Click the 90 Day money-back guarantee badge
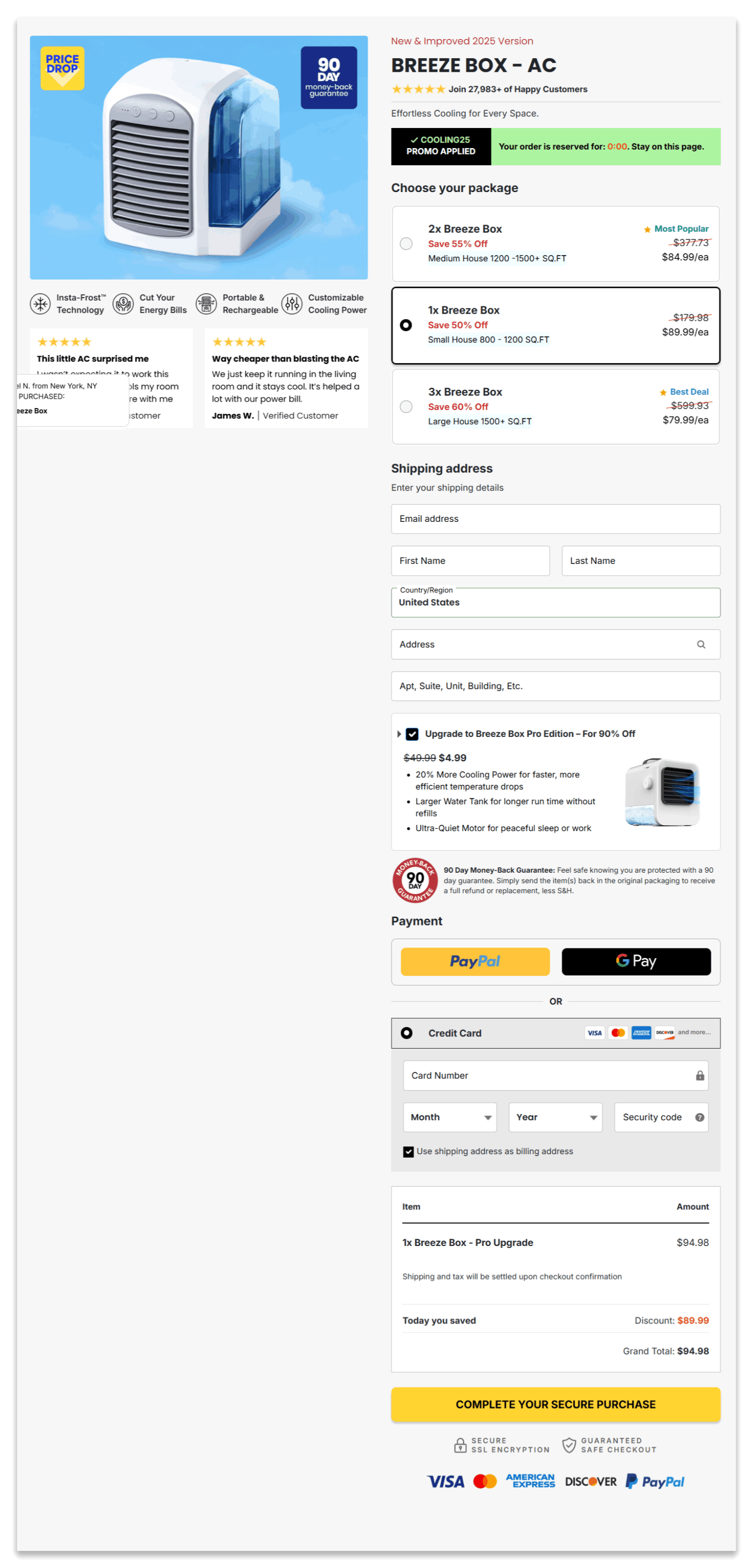This screenshot has height=1568, width=753. [329, 77]
